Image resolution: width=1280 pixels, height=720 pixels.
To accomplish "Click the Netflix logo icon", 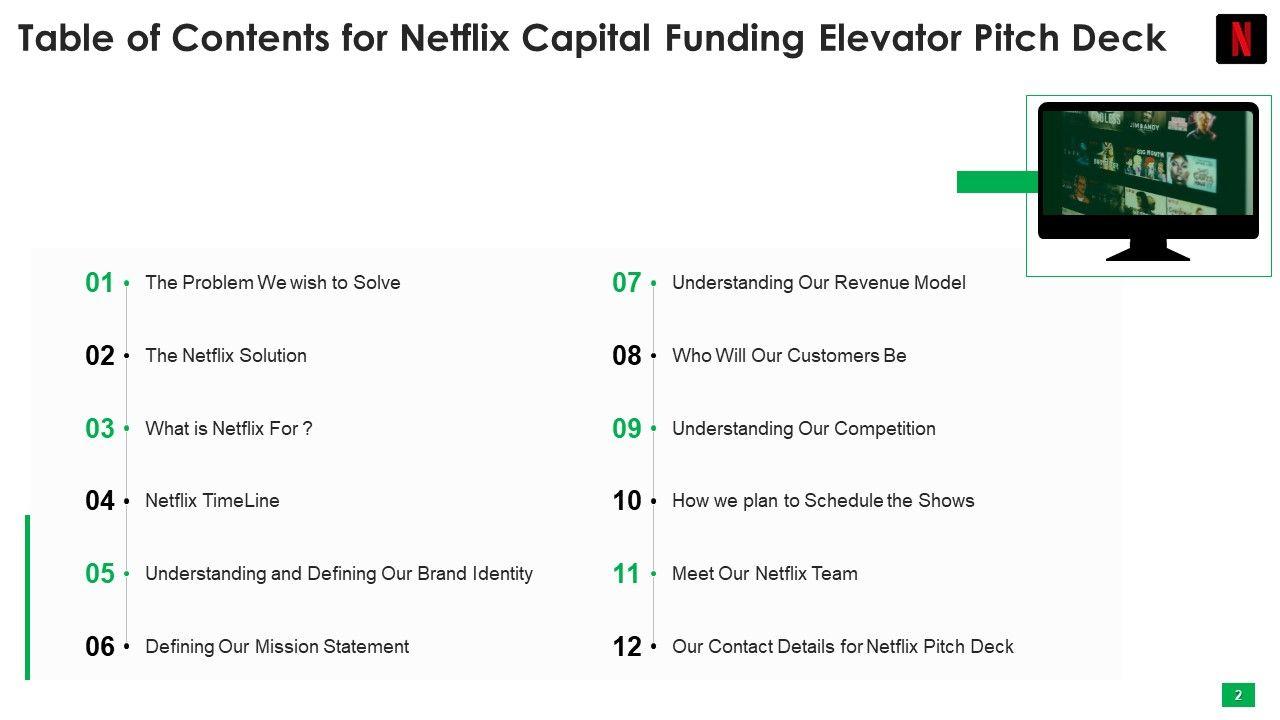I will click(x=1240, y=40).
